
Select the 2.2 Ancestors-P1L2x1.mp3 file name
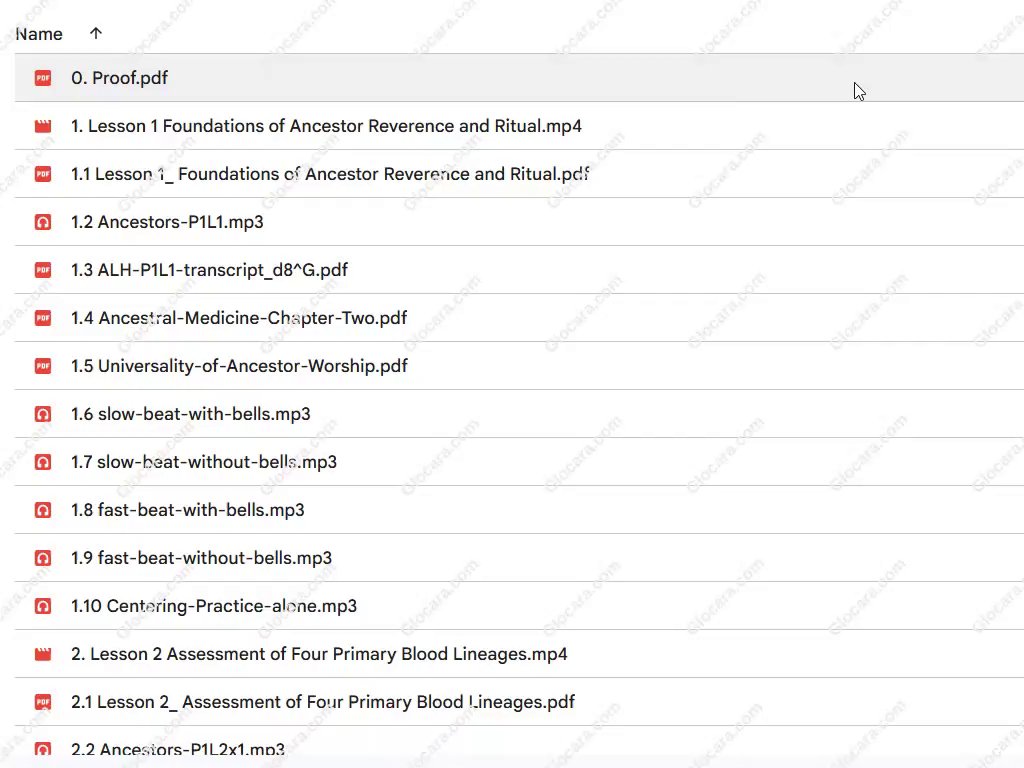click(x=177, y=749)
